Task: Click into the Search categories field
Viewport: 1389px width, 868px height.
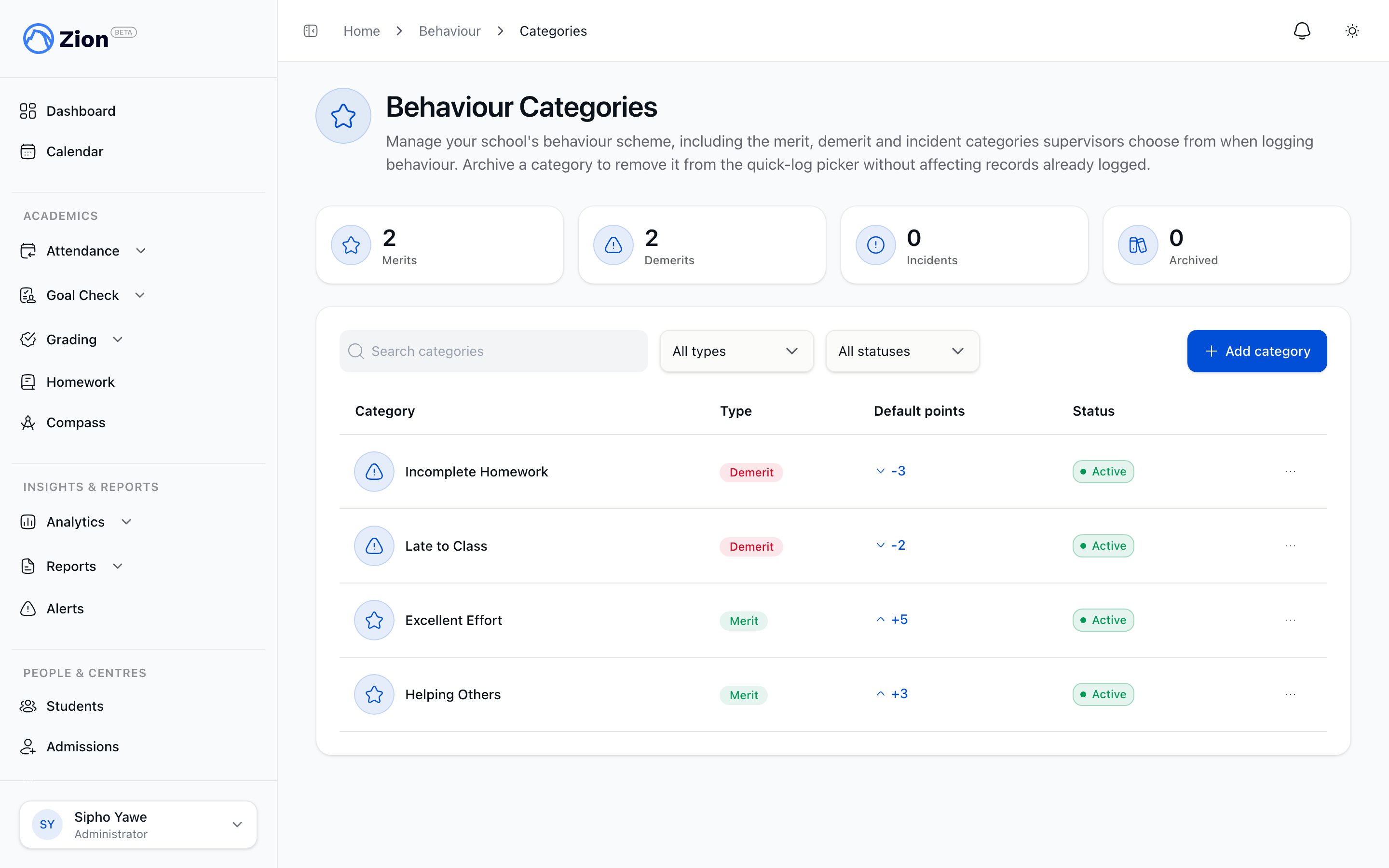Action: (493, 351)
